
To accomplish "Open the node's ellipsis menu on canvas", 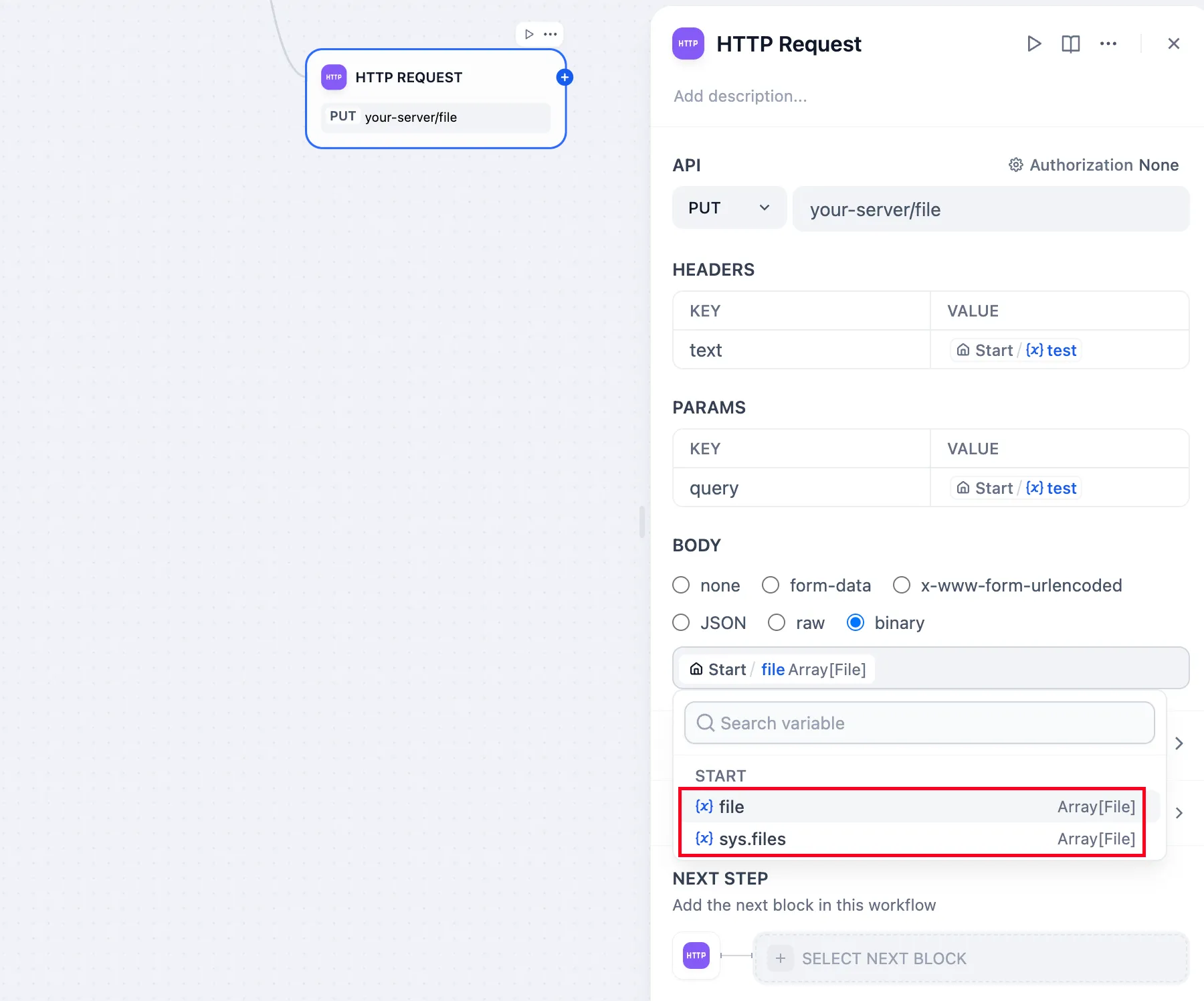I will 550,34.
